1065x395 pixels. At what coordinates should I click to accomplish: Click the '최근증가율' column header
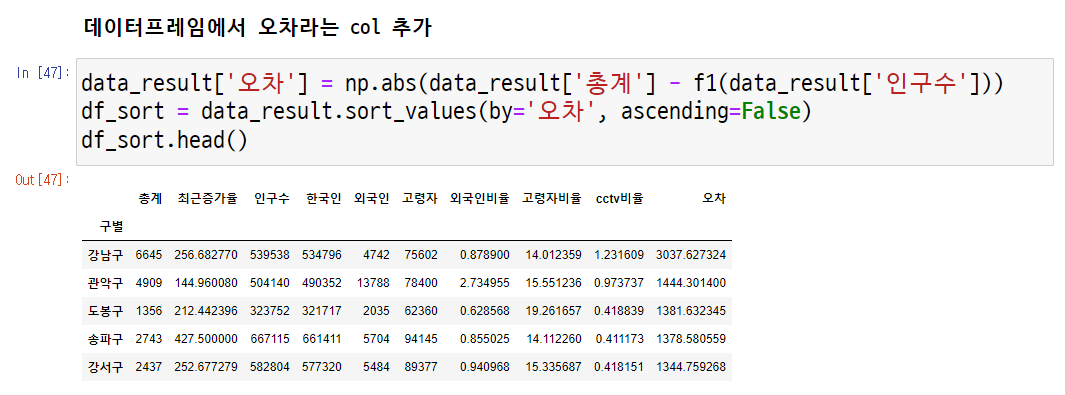coord(208,199)
